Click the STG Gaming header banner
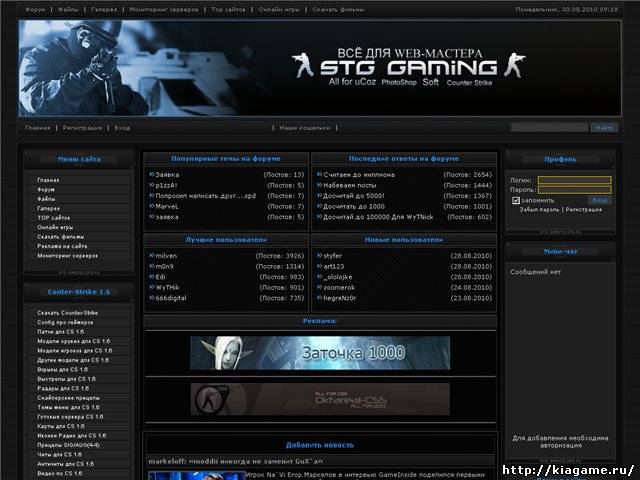Image resolution: width=640 pixels, height=480 pixels. pyautogui.click(x=320, y=68)
